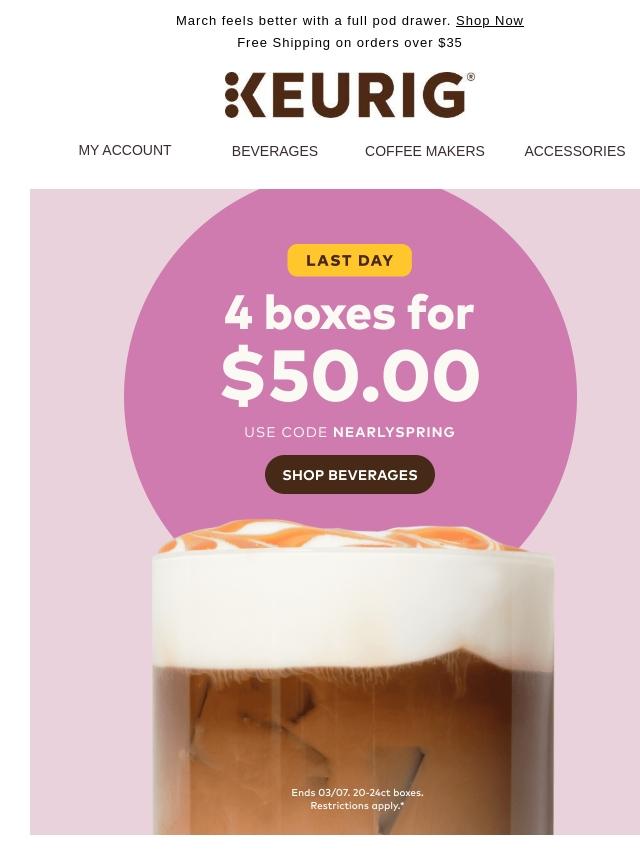
Task: Click 'Free Shipping on orders over $35' text
Action: coord(350,42)
